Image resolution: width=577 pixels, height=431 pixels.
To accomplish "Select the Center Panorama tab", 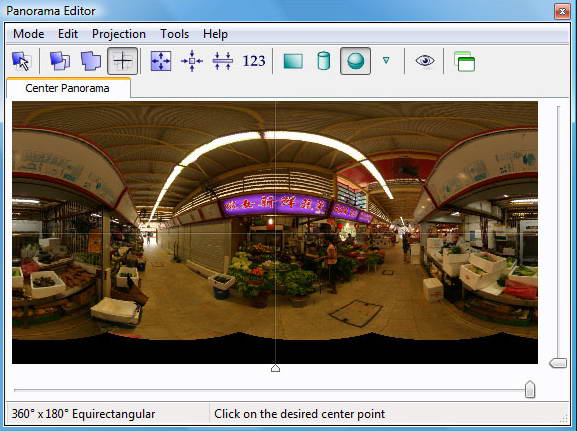I will pos(68,88).
